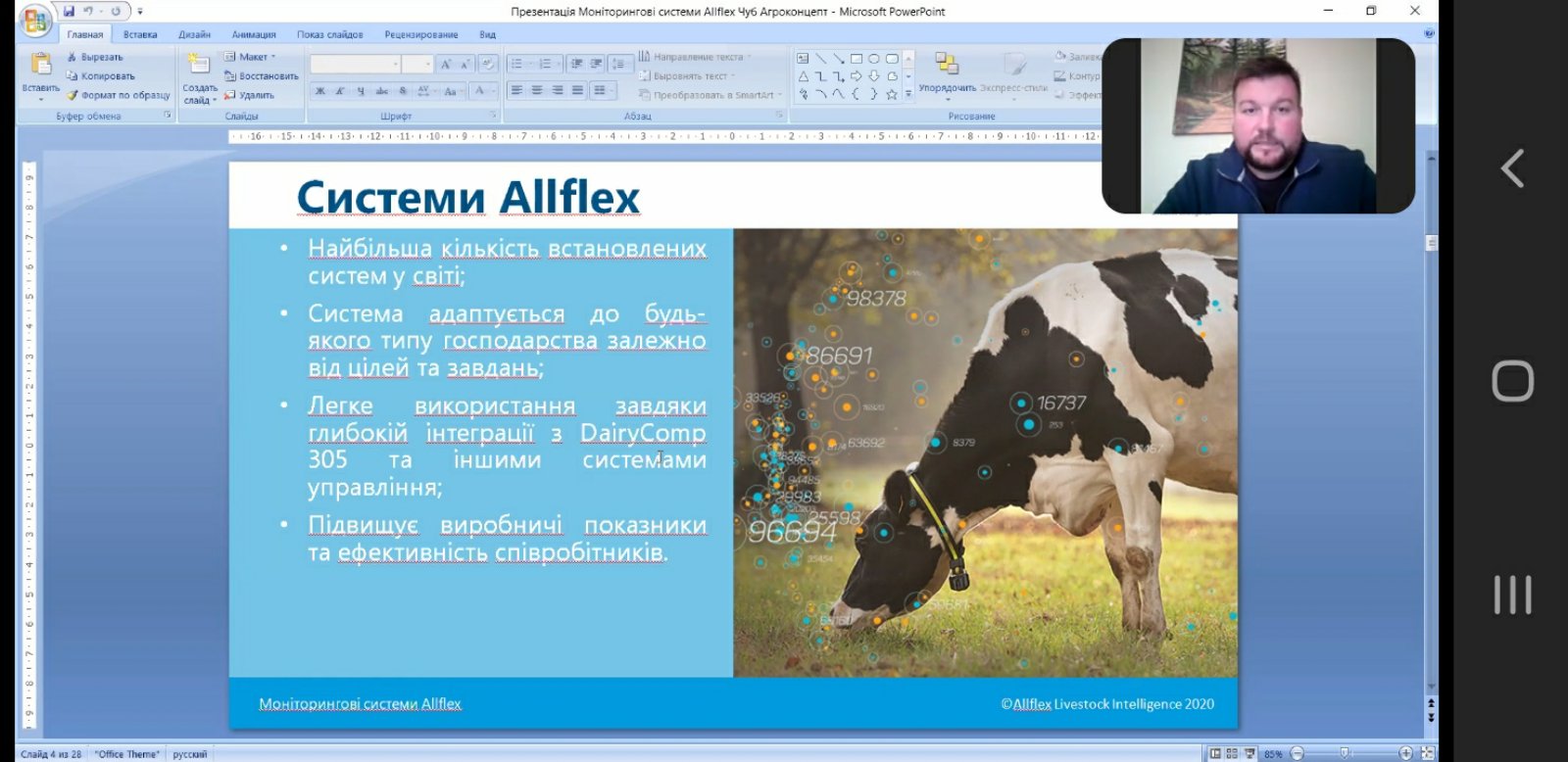The height and width of the screenshot is (762, 1568).
Task: Zoom in with plus button
Action: pos(1406,753)
